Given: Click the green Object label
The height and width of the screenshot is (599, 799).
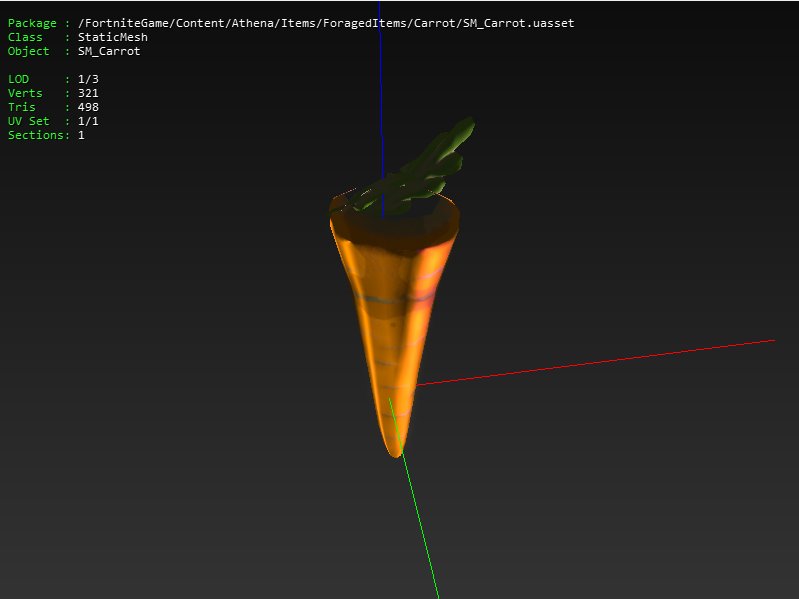Looking at the screenshot, I should pos(28,51).
